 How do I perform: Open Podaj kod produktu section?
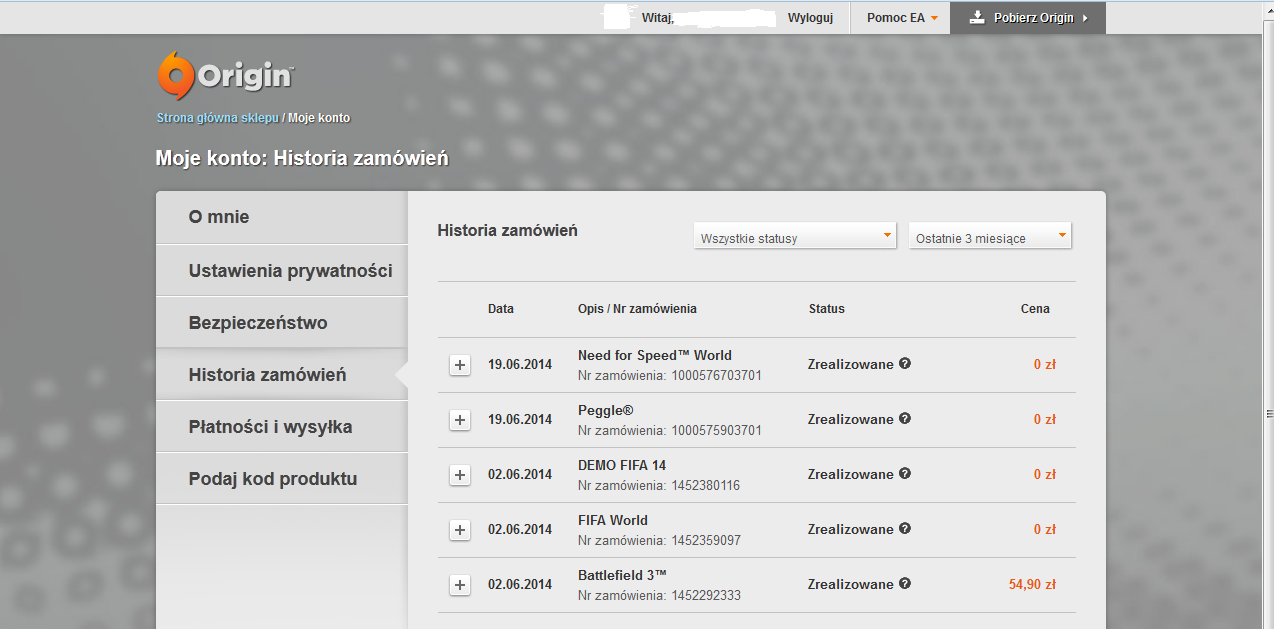[x=282, y=479]
